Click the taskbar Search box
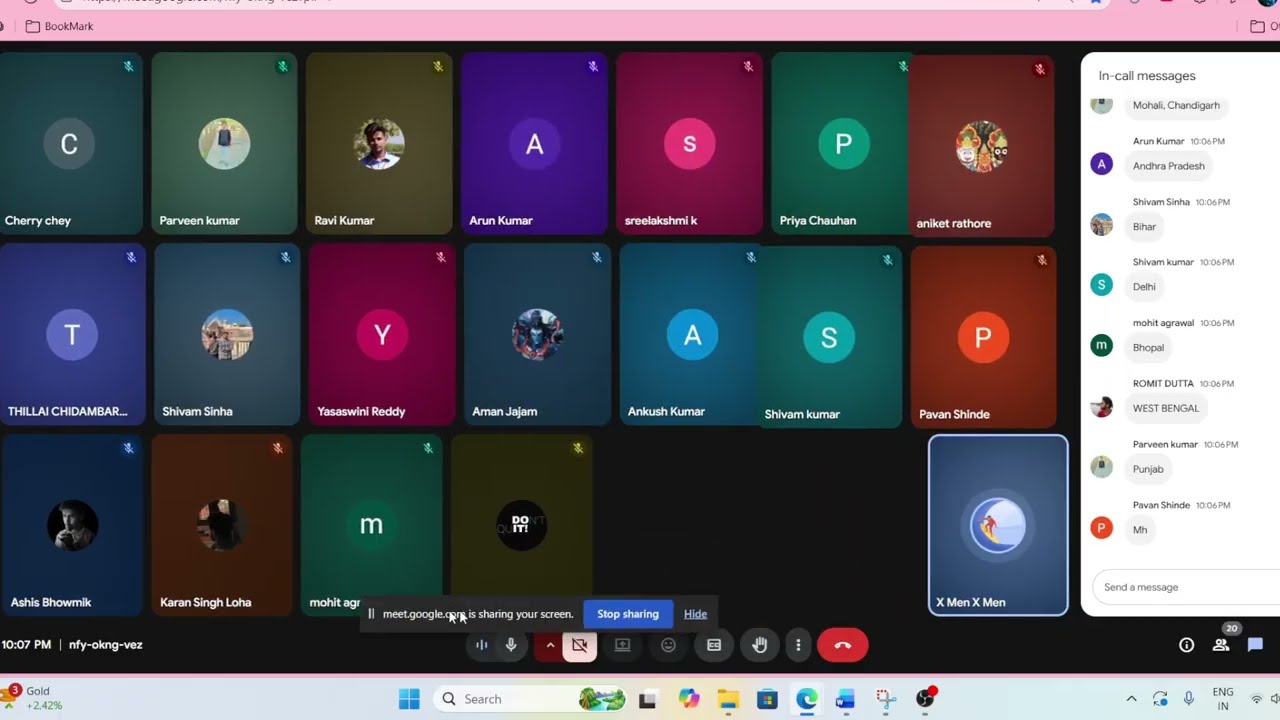 (530, 699)
